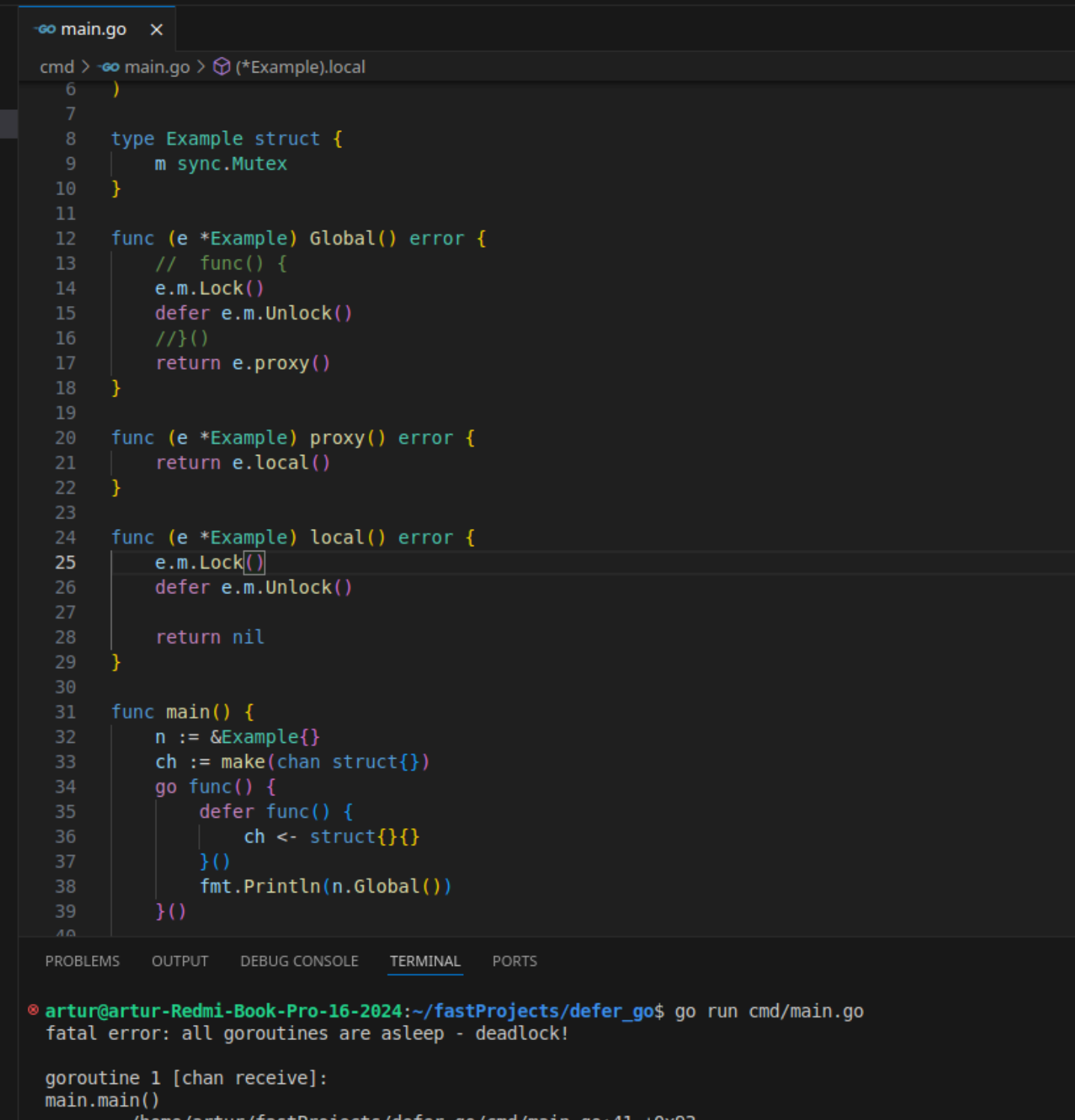1075x1120 pixels.
Task: Click line number 31 in the gutter
Action: point(66,712)
